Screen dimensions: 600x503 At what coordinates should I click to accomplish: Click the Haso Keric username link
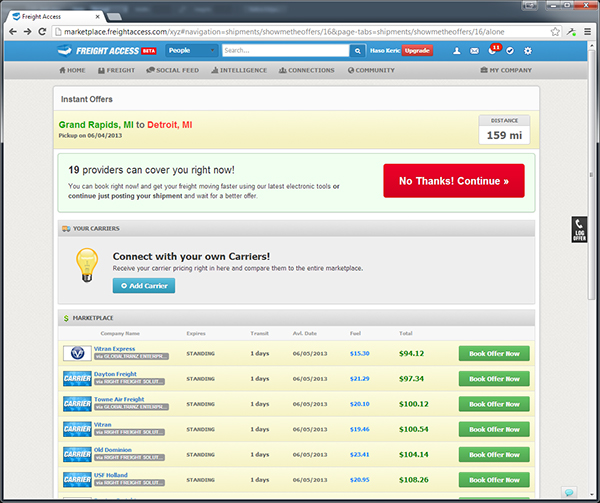click(385, 50)
